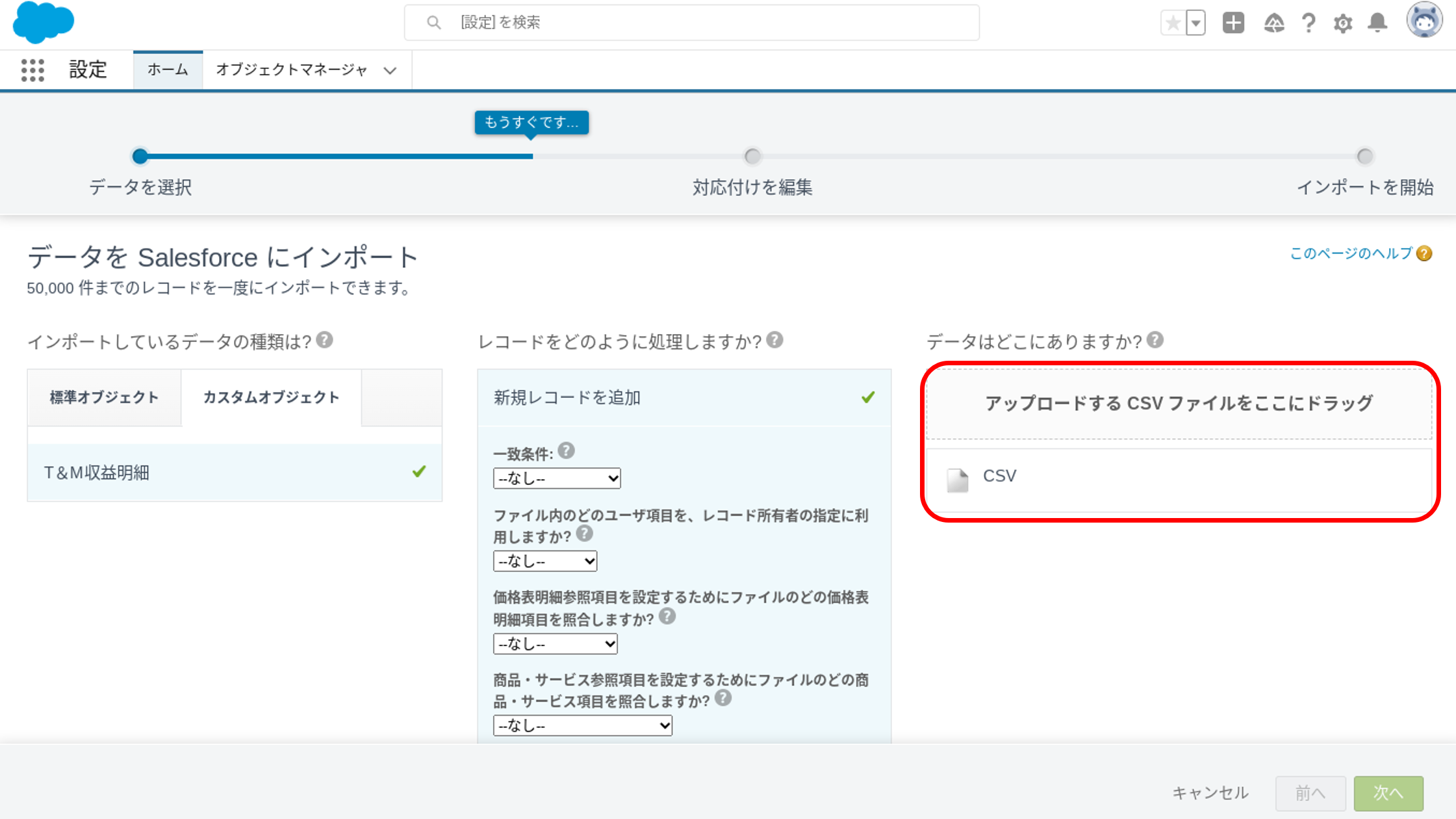This screenshot has height=819, width=1456.
Task: Click the green checkmark on 新規レコードを追加
Action: click(868, 397)
